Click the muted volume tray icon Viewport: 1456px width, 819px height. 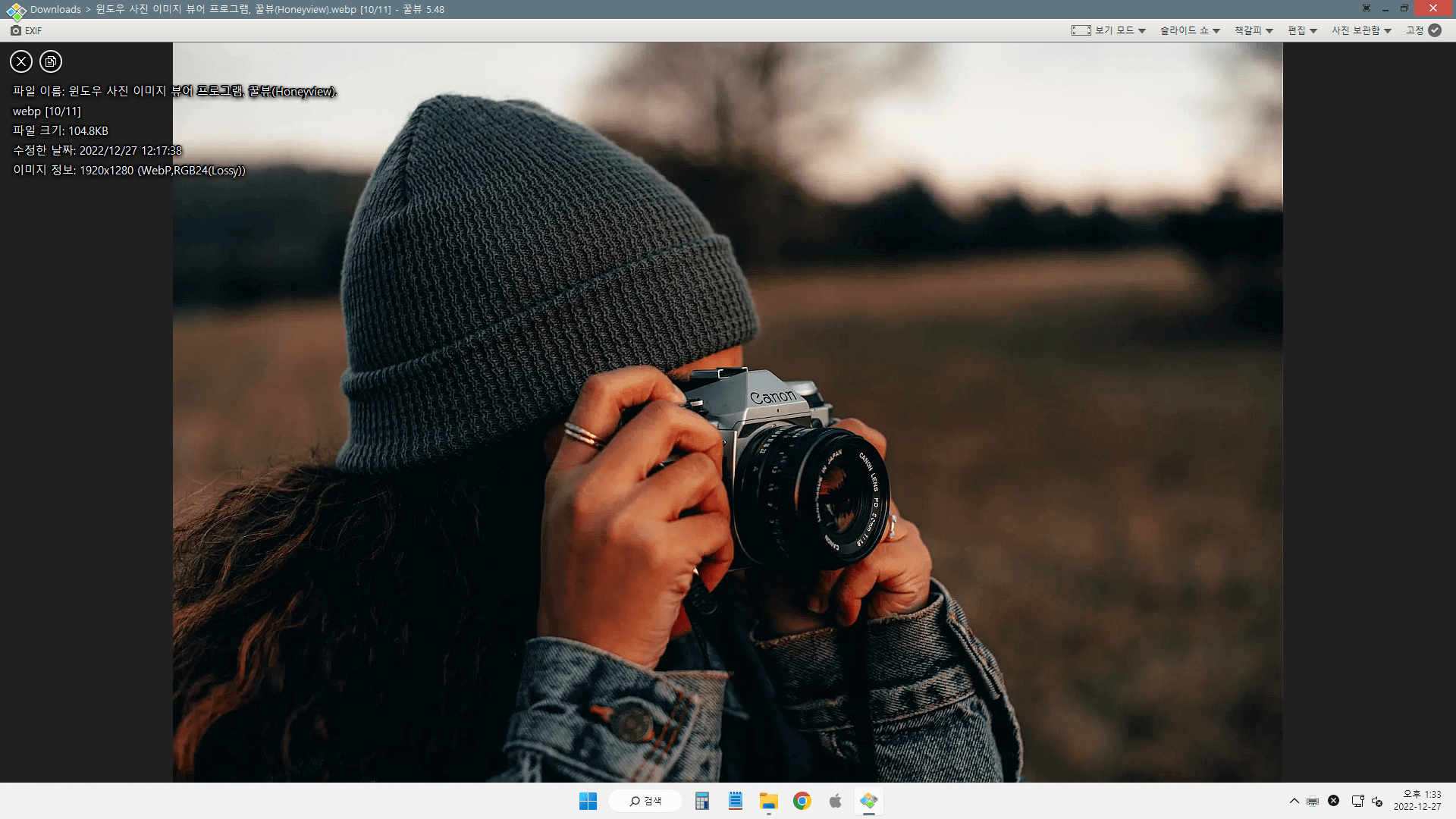point(1378,801)
